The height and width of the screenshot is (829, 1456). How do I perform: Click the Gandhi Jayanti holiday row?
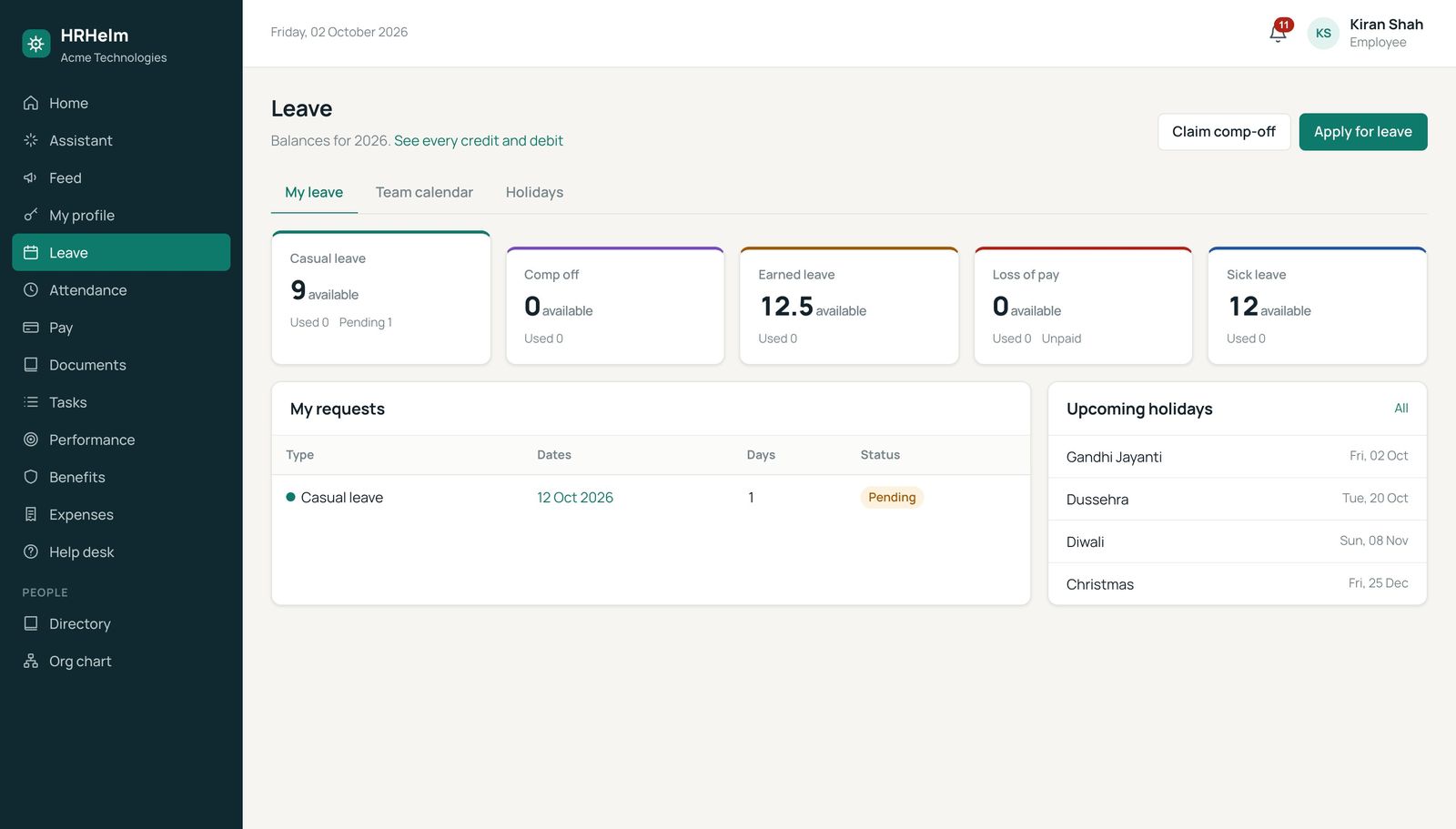tap(1237, 457)
